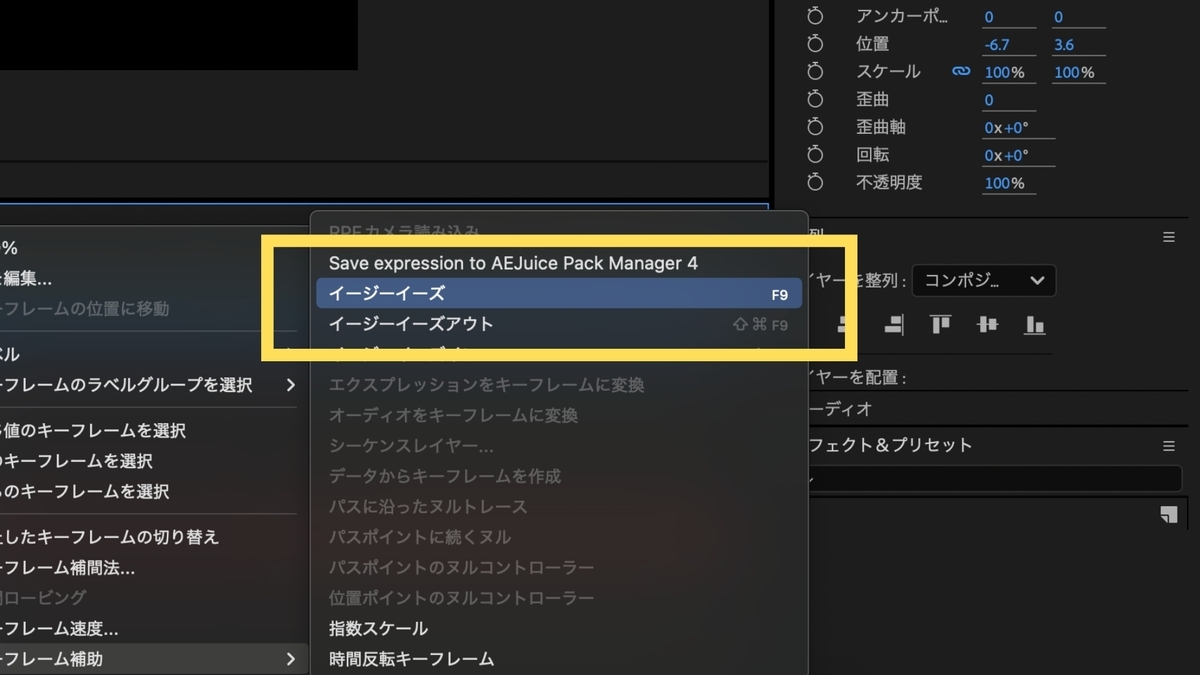Open フレーム速度... dialog item
The width and height of the screenshot is (1200, 675).
152,629
